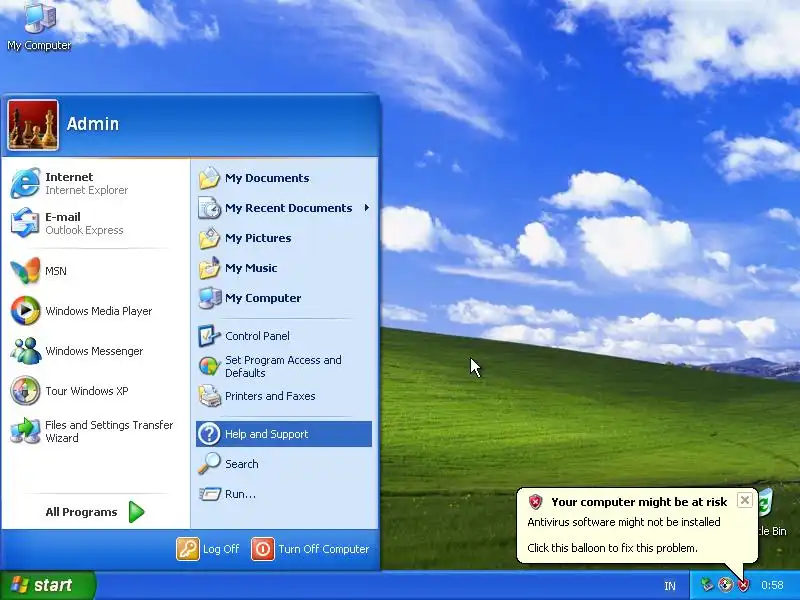Expand the My Recent Documents submenu arrow

coord(366,208)
